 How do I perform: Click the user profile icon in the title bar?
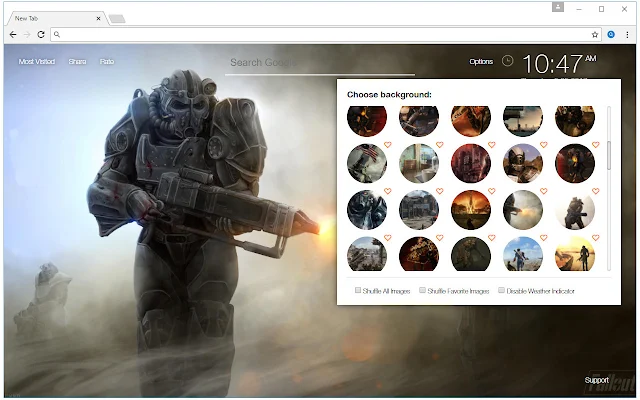click(558, 7)
